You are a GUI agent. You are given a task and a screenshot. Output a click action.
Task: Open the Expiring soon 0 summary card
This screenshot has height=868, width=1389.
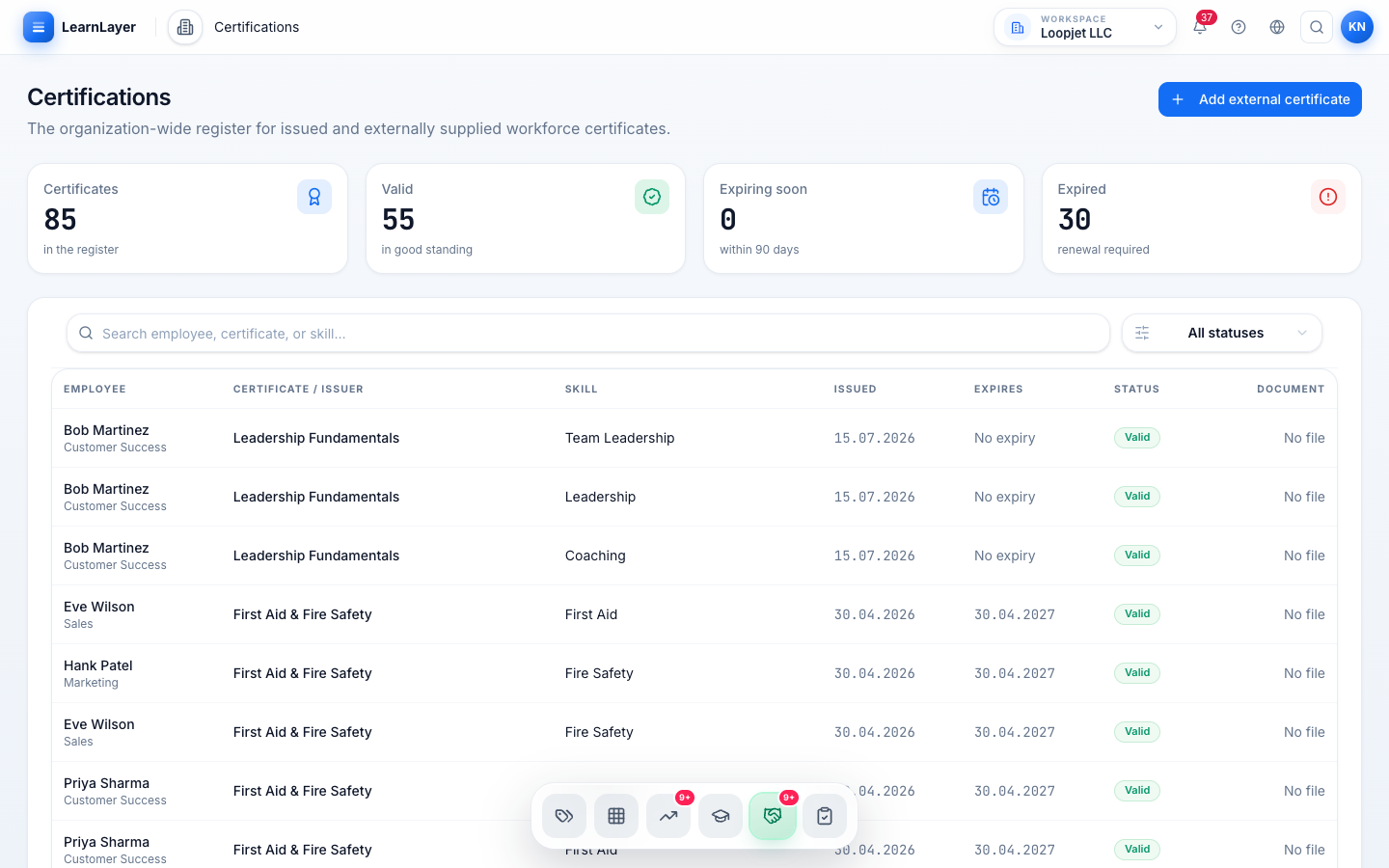[863, 219]
